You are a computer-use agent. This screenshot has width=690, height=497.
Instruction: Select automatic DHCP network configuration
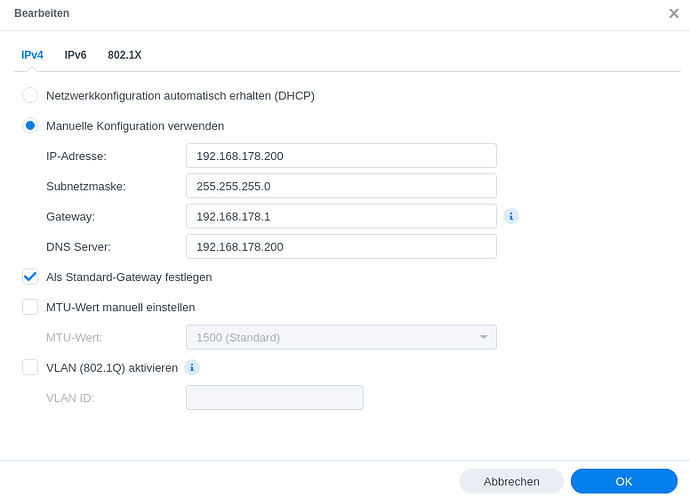pyautogui.click(x=30, y=95)
